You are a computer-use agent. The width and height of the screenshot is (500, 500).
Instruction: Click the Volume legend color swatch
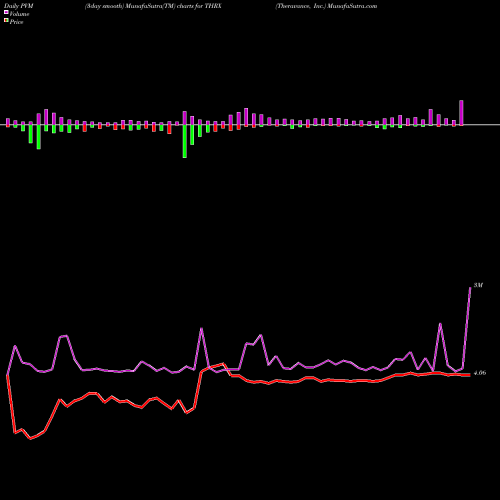(x=6, y=12)
